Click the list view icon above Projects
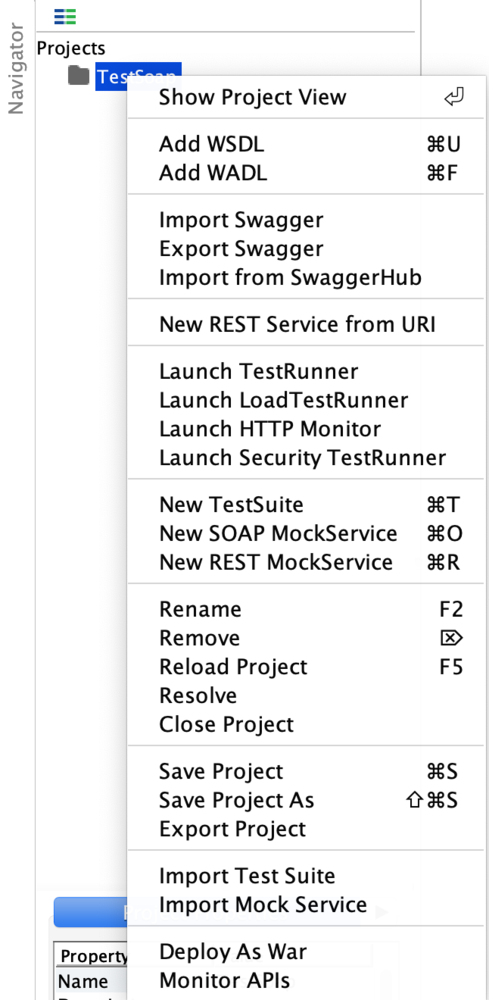The image size is (489, 1000). (x=65, y=17)
